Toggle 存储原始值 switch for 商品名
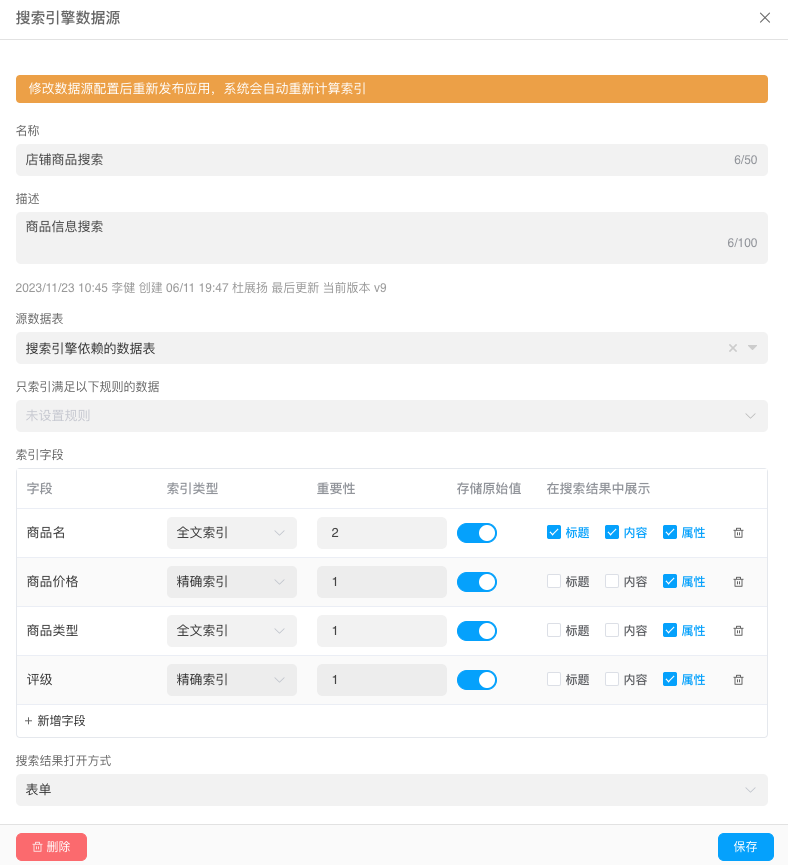788x865 pixels. click(x=477, y=533)
